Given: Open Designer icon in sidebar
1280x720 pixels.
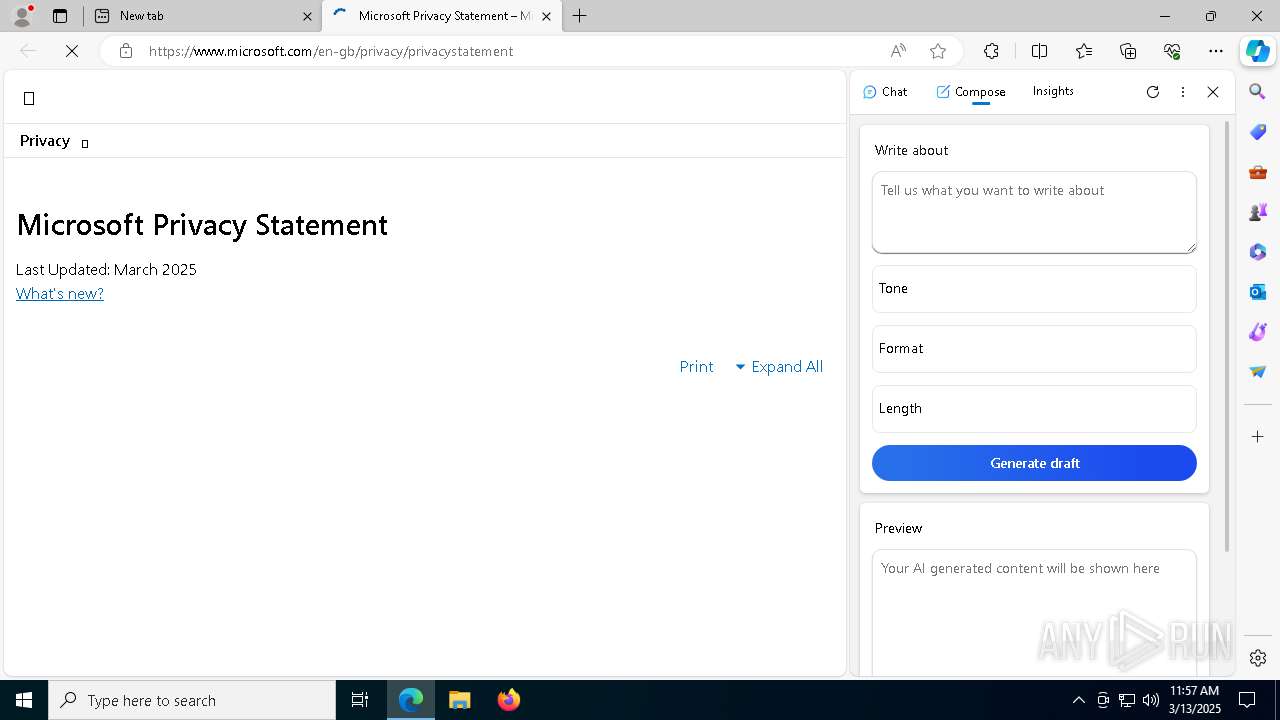Looking at the screenshot, I should point(1258,332).
